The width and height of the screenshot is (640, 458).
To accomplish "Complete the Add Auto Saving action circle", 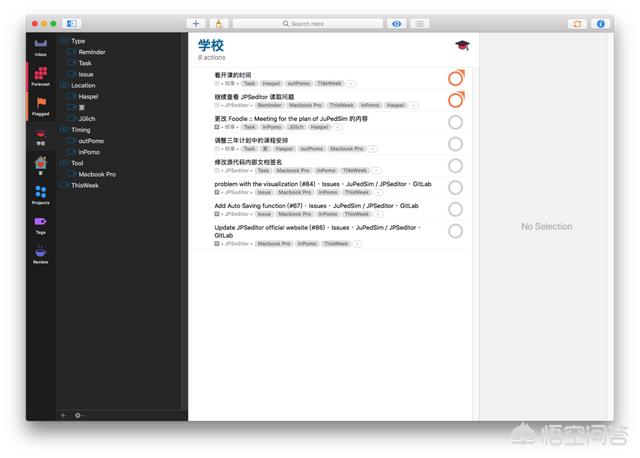I will pyautogui.click(x=455, y=209).
